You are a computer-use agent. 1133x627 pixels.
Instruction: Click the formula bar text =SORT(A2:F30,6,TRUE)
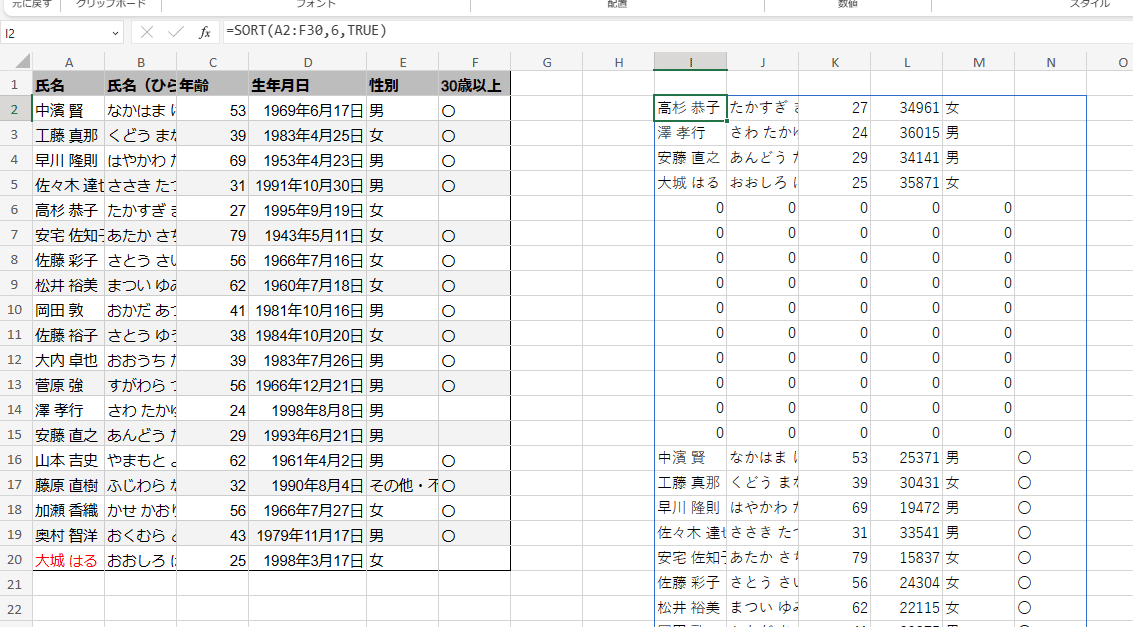click(x=307, y=31)
